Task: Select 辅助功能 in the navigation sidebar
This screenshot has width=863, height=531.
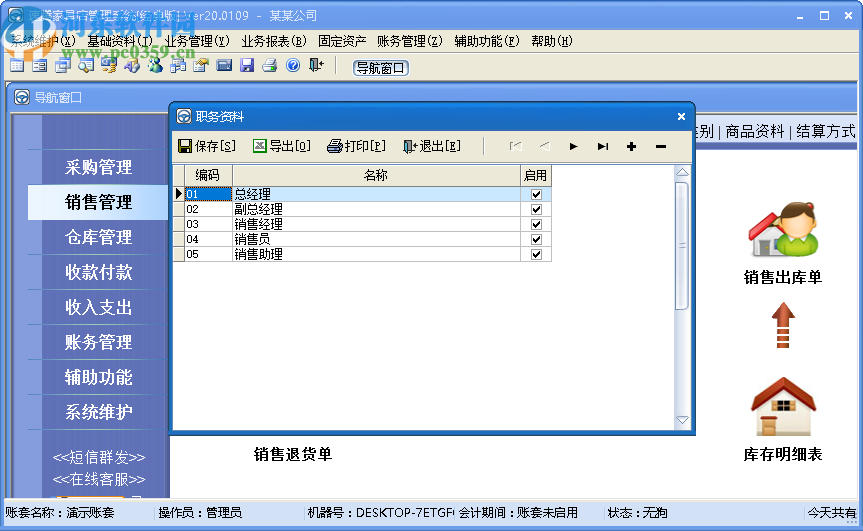Action: (x=98, y=377)
